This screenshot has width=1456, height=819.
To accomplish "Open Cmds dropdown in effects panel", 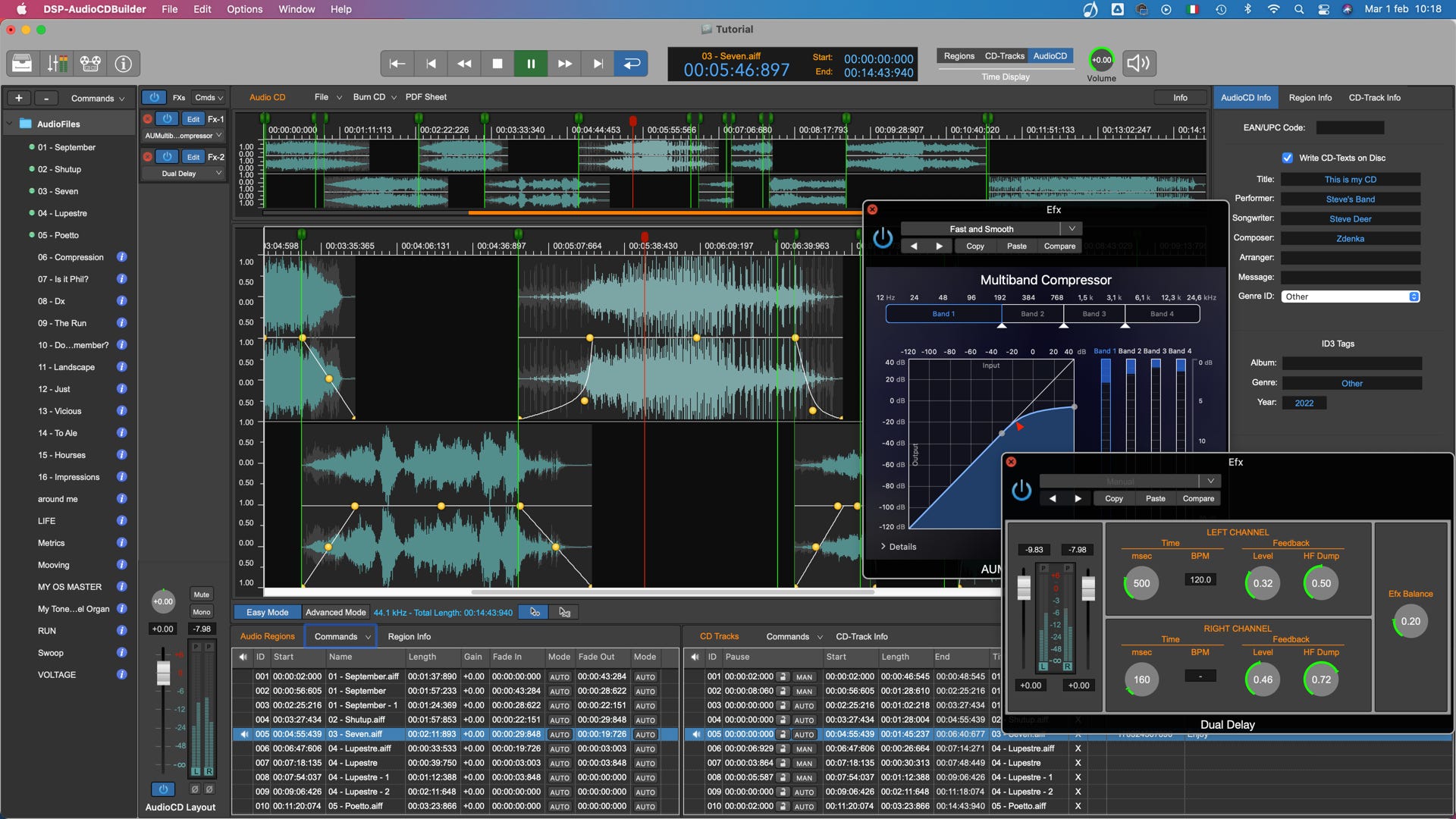I will coord(209,98).
